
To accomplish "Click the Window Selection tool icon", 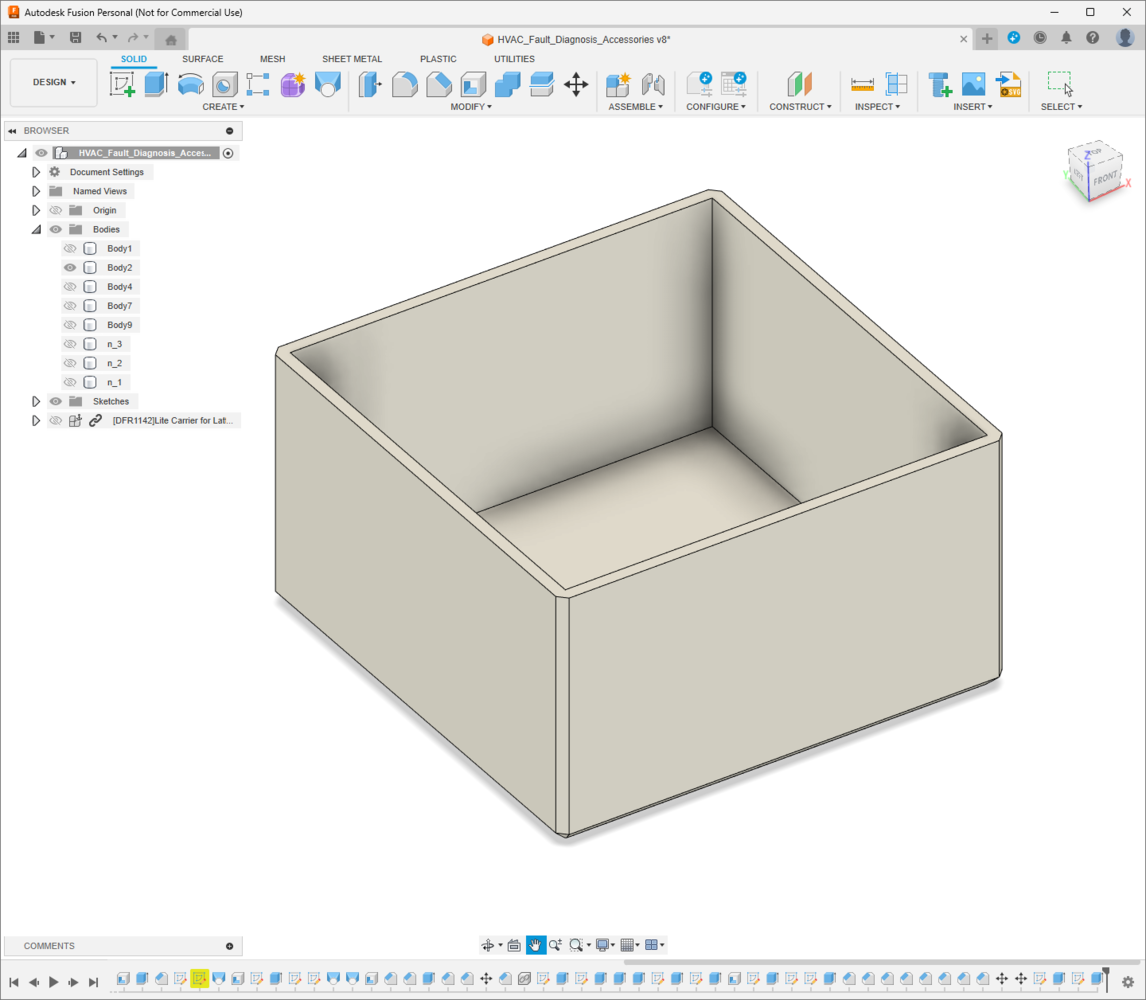I will pyautogui.click(x=1060, y=83).
